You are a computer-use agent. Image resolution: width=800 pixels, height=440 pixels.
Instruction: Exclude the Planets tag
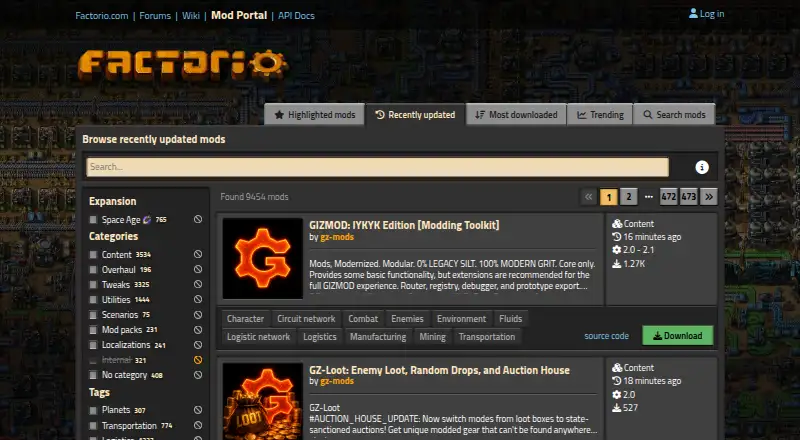[x=198, y=410]
